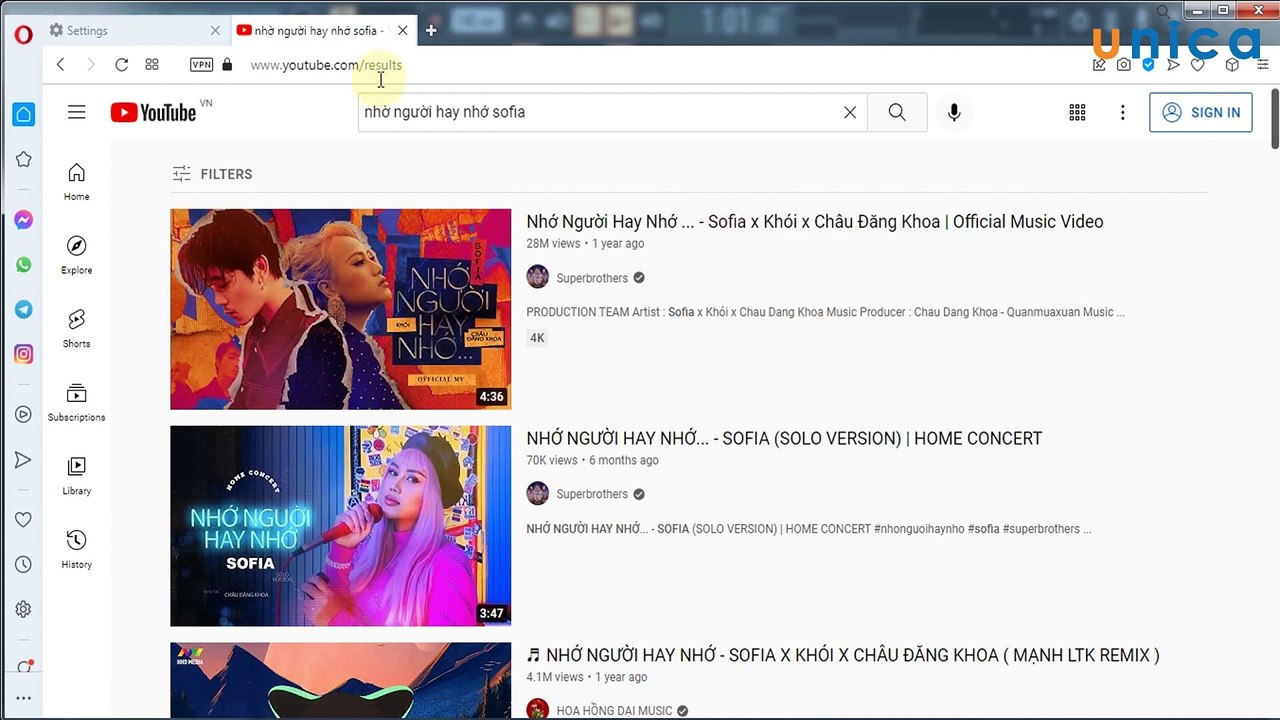The width and height of the screenshot is (1280, 720).
Task: Search with your voice microphone
Action: coord(954,112)
